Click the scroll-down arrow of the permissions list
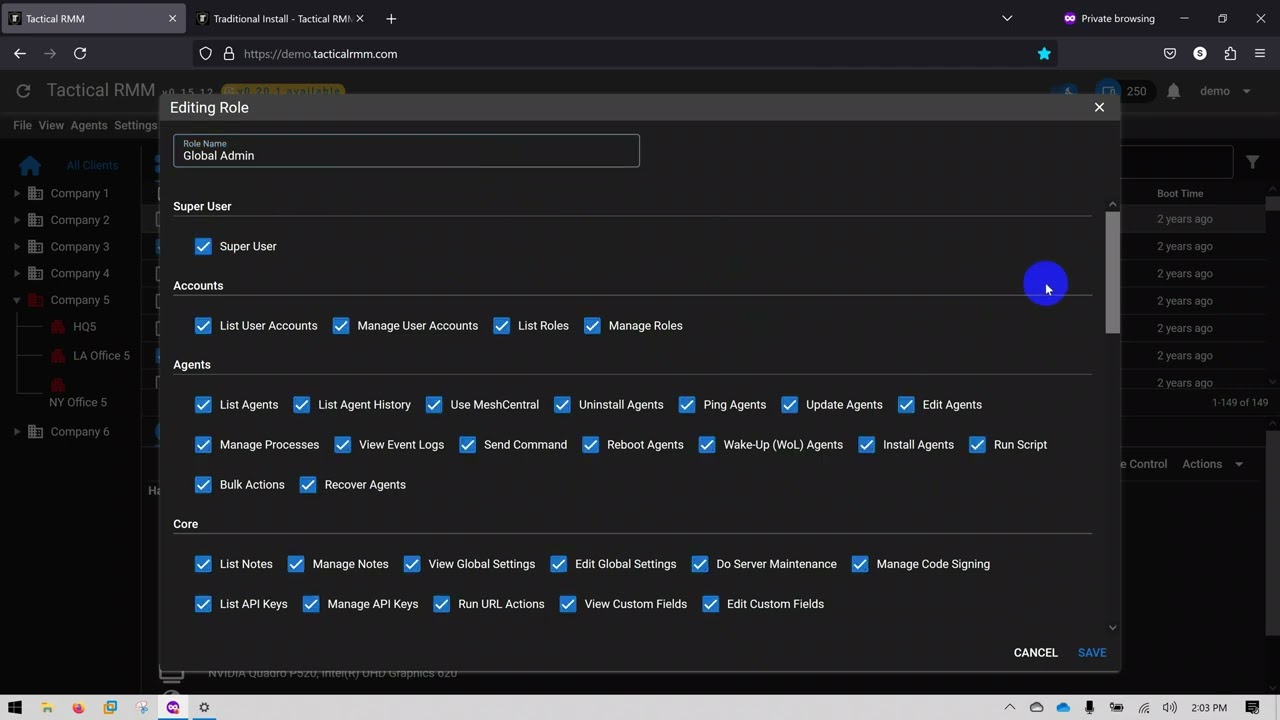 click(x=1113, y=628)
